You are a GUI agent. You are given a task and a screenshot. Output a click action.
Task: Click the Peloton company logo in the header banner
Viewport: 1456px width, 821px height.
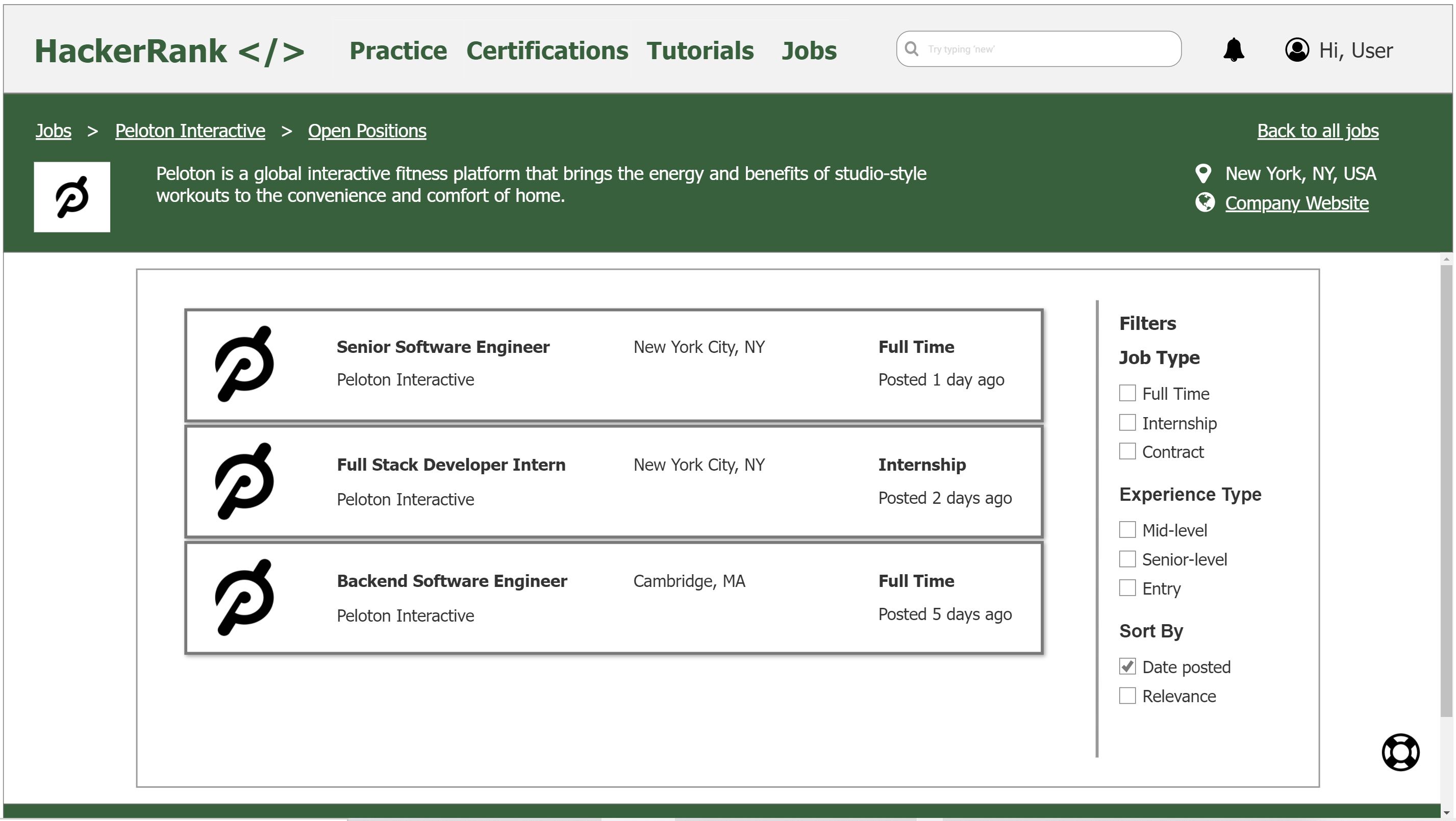tap(72, 197)
